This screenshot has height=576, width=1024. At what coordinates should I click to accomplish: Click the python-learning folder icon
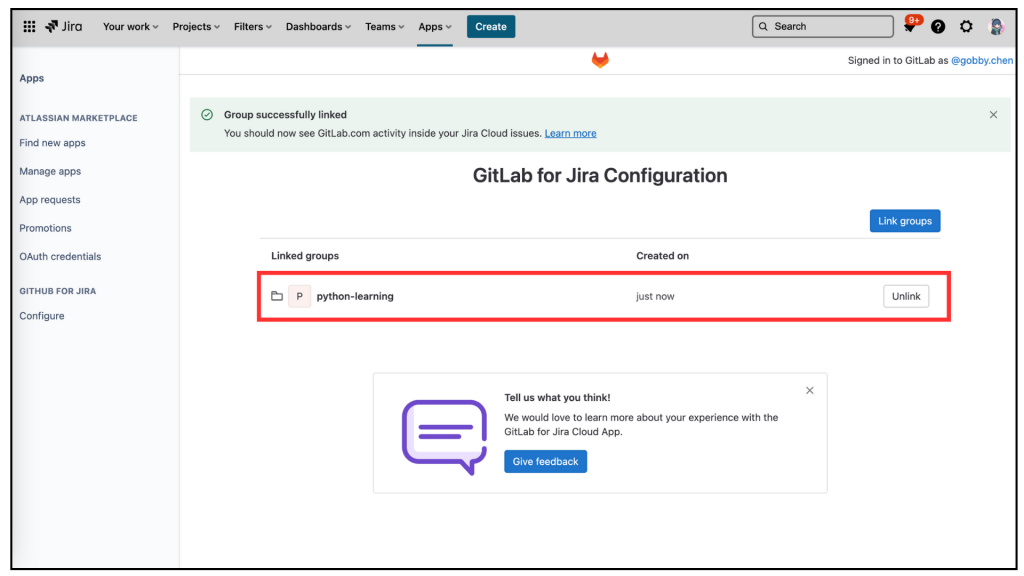[277, 296]
